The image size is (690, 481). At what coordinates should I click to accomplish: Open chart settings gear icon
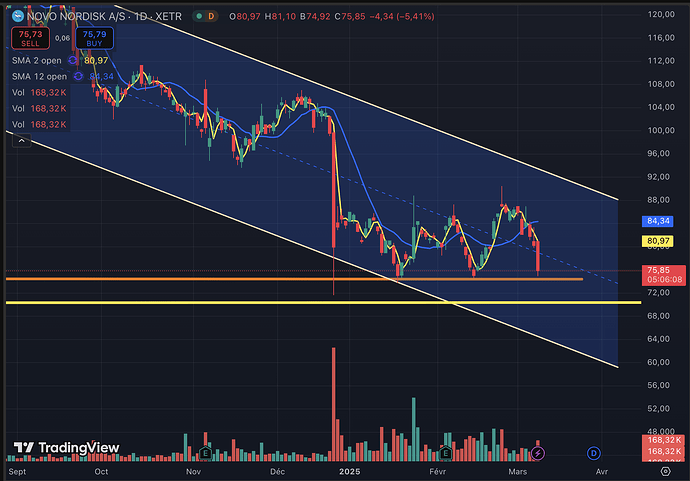click(665, 471)
